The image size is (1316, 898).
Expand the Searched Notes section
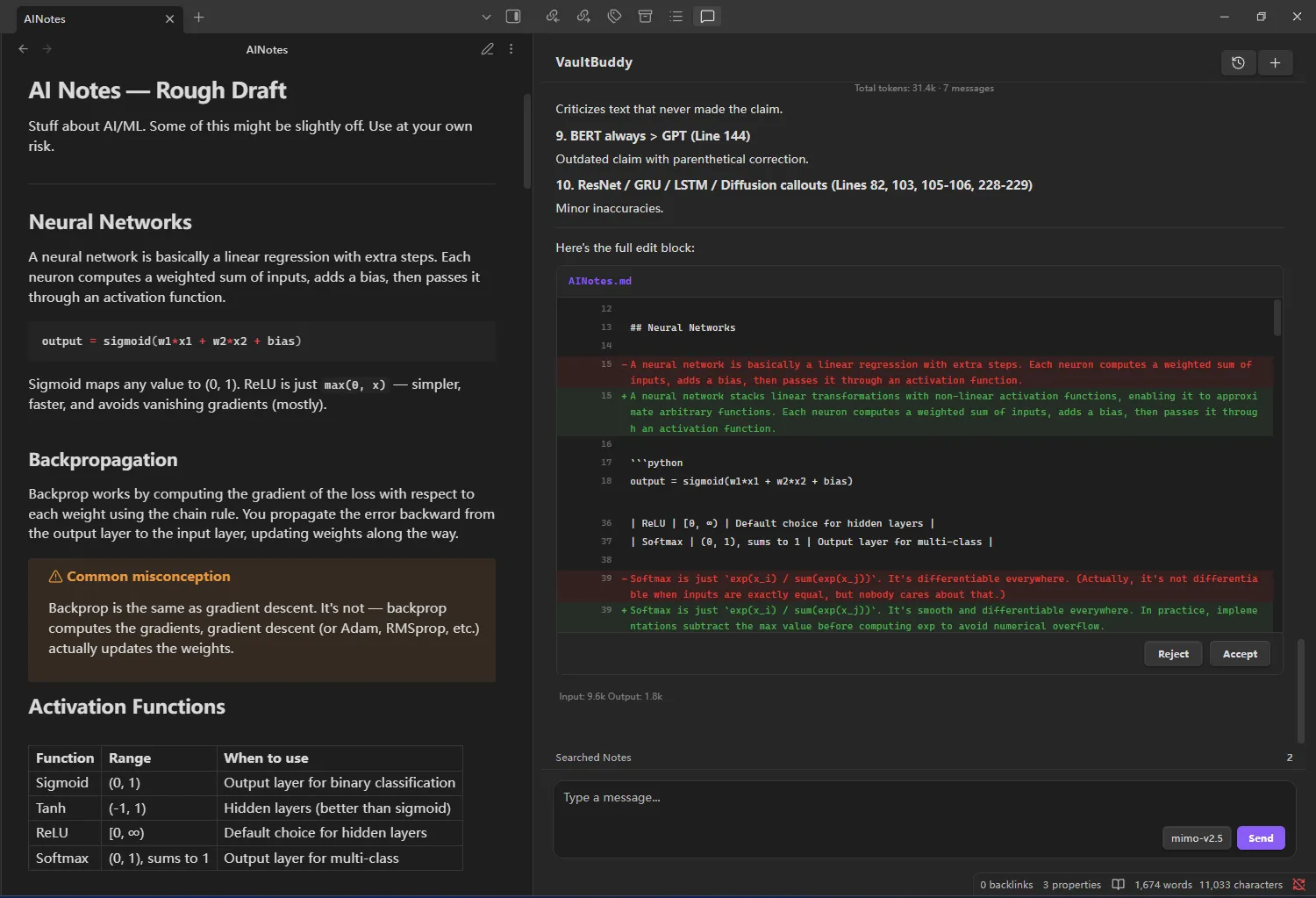tap(924, 758)
